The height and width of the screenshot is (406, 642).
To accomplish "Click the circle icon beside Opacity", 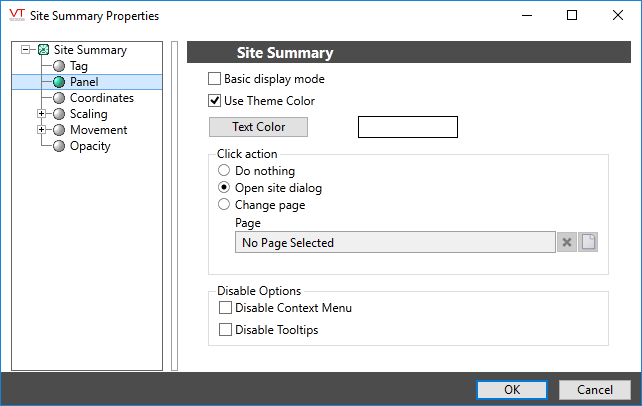I will click(59, 146).
